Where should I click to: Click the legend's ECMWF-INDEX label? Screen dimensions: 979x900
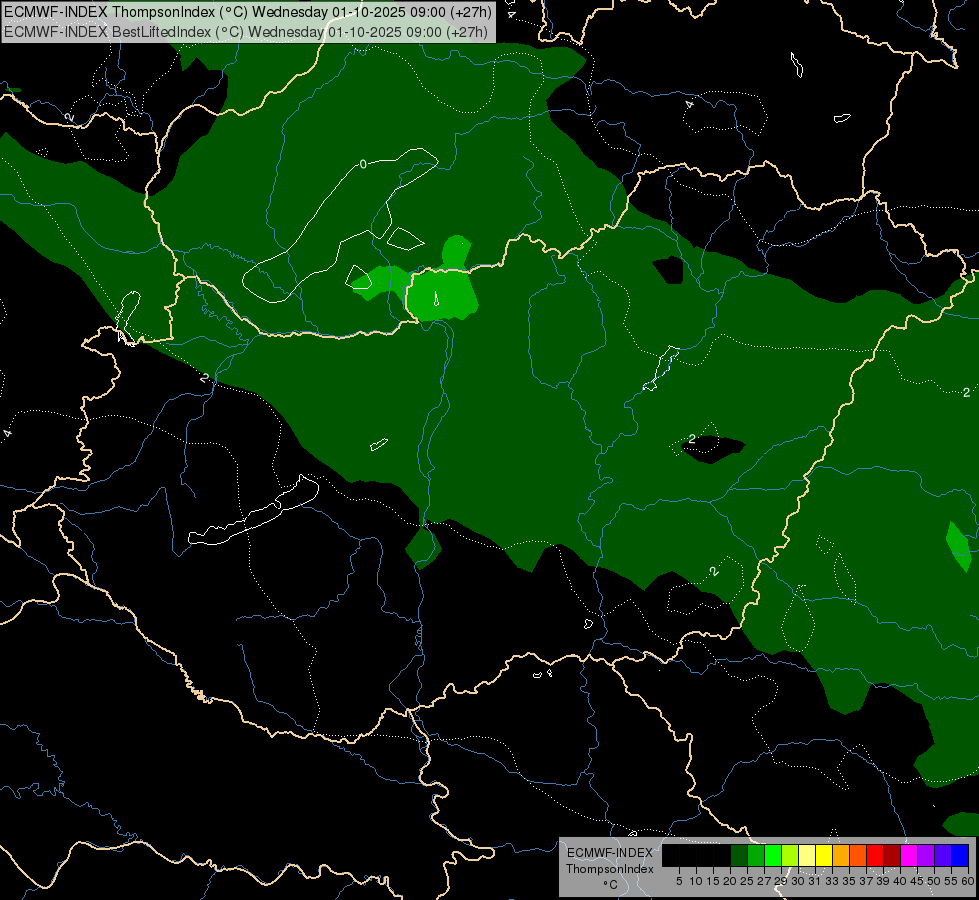click(610, 853)
